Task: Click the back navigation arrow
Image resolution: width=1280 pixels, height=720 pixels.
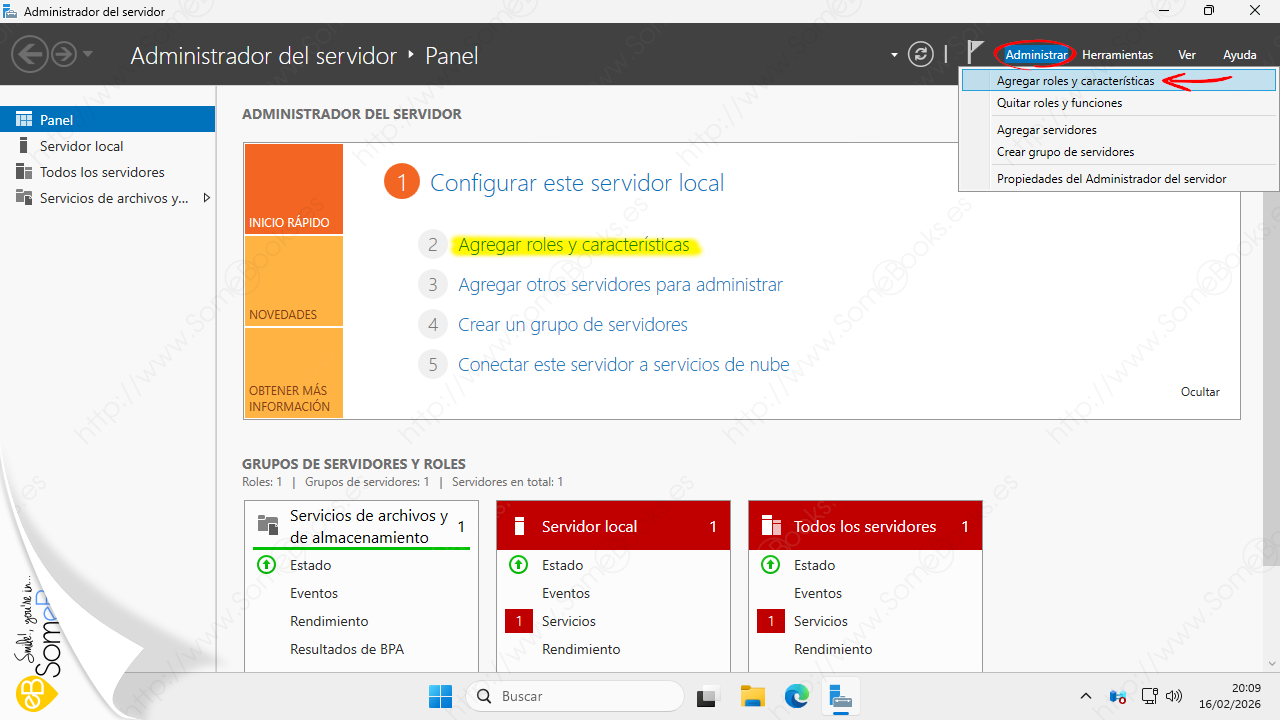Action: click(x=30, y=55)
